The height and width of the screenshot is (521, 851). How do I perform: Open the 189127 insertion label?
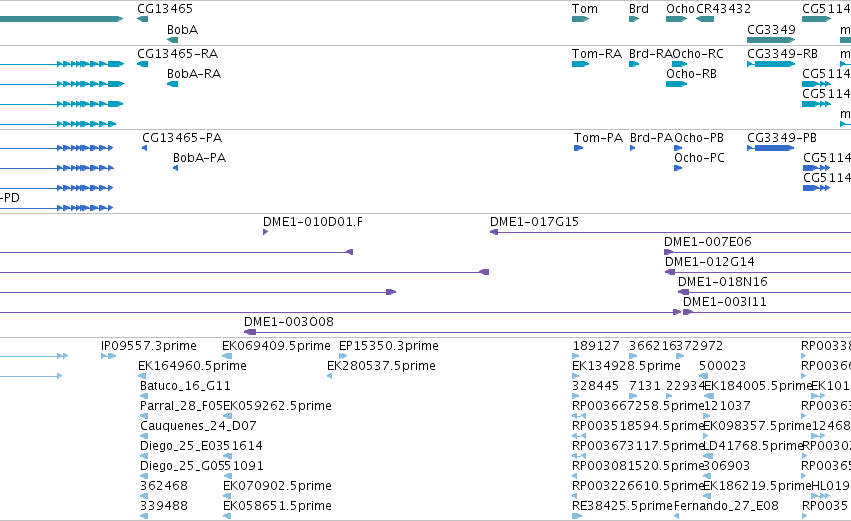coord(596,346)
